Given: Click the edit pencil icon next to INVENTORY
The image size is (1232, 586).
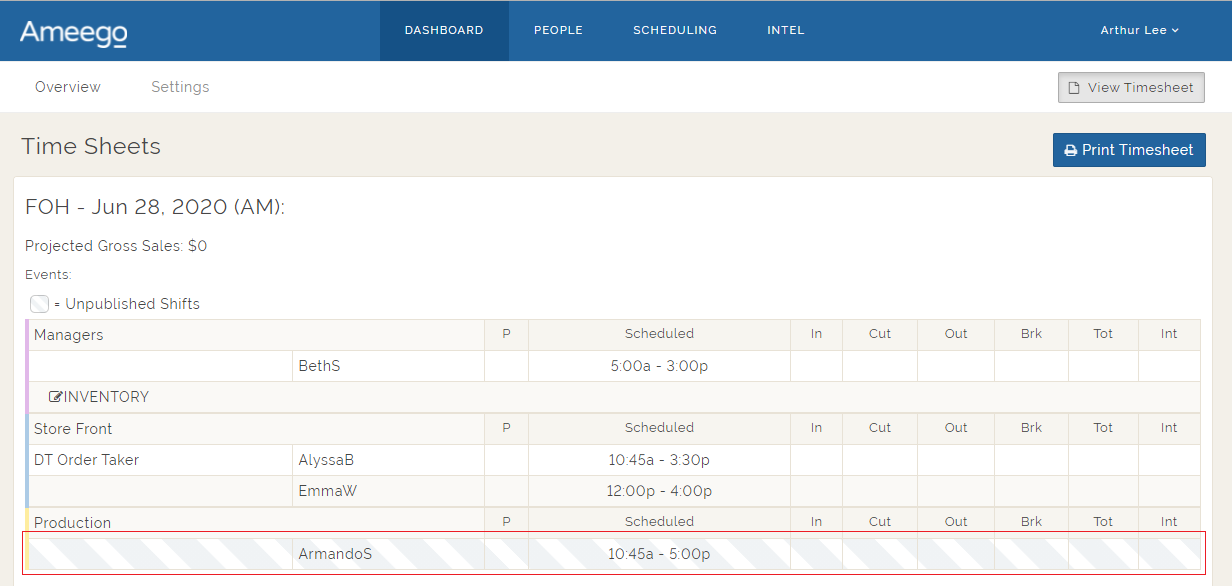Looking at the screenshot, I should click(56, 396).
